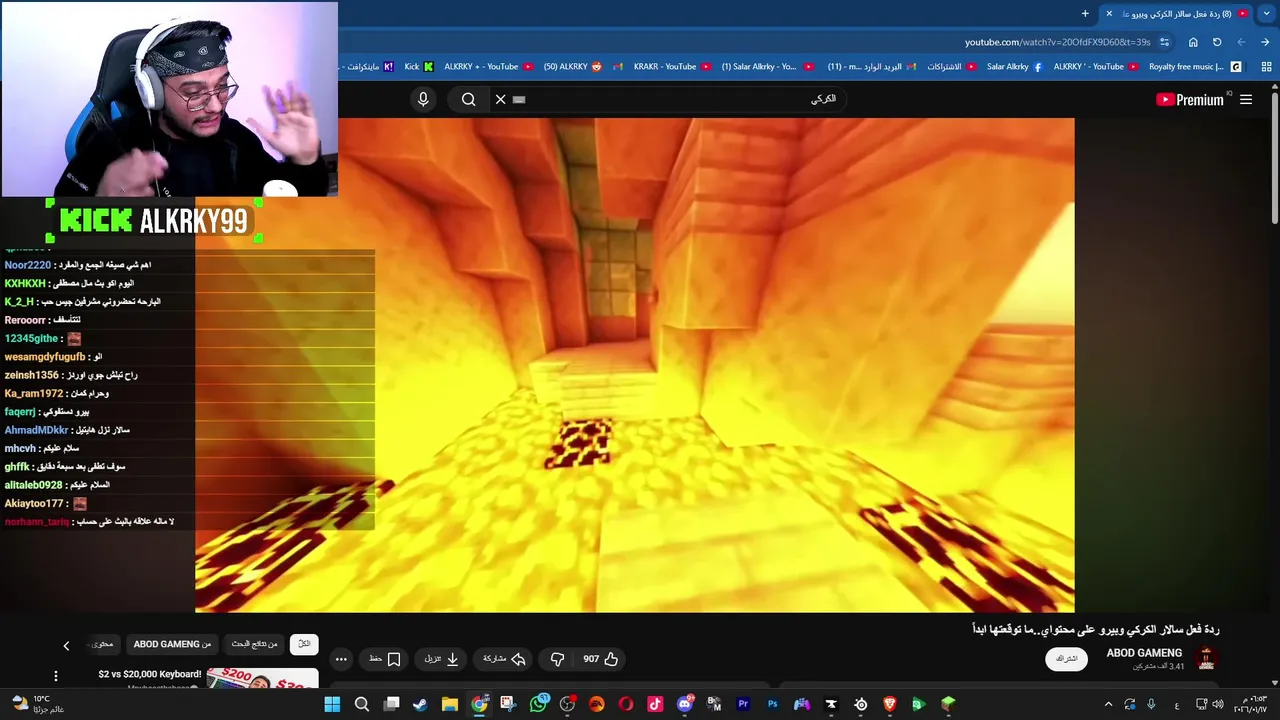Screen dimensions: 1280x720
Task: Open Discord from the taskbar
Action: (685, 704)
